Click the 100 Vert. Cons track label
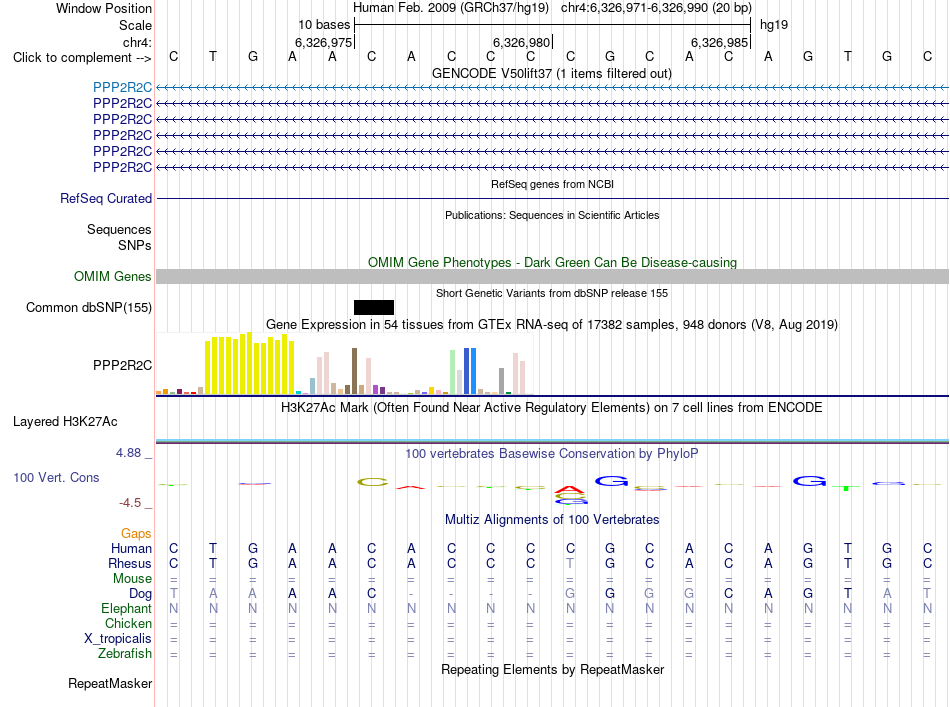 point(56,477)
